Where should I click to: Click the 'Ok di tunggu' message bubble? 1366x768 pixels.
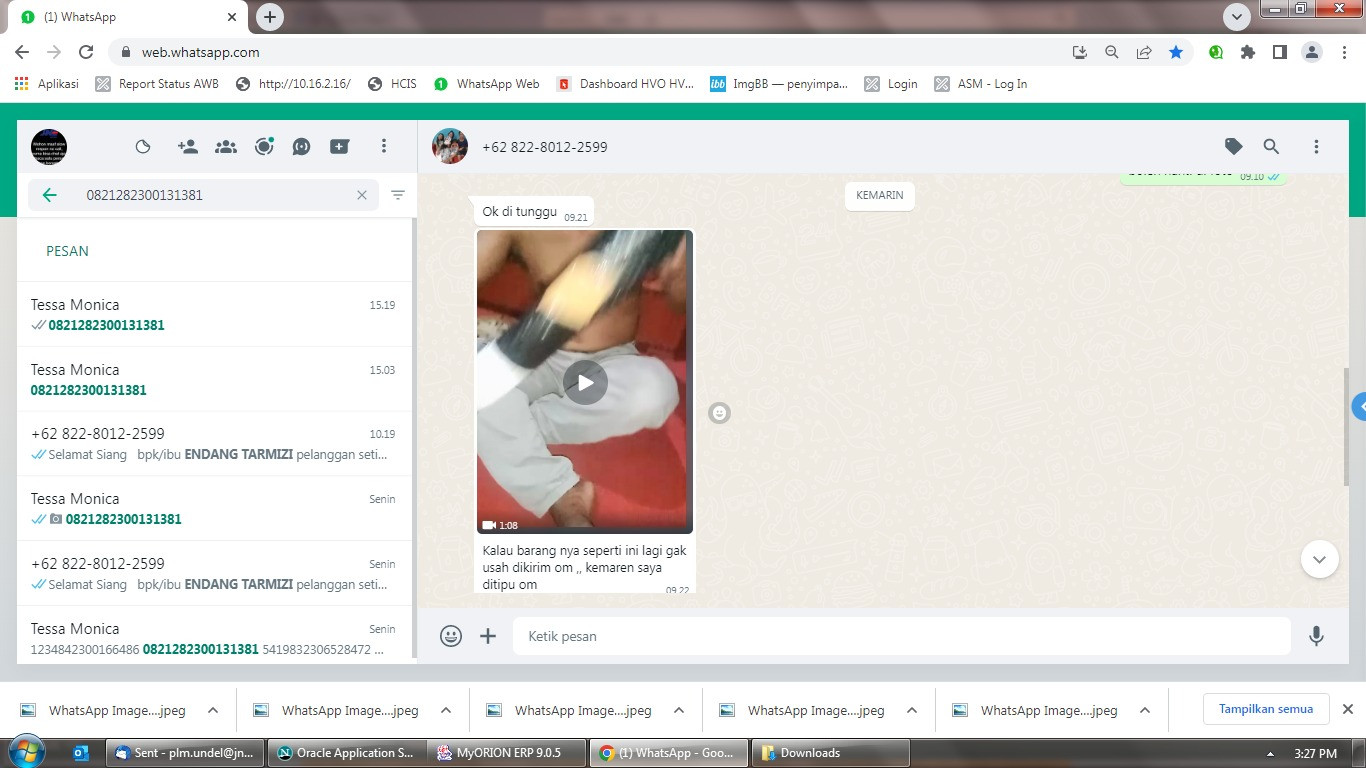tap(534, 211)
